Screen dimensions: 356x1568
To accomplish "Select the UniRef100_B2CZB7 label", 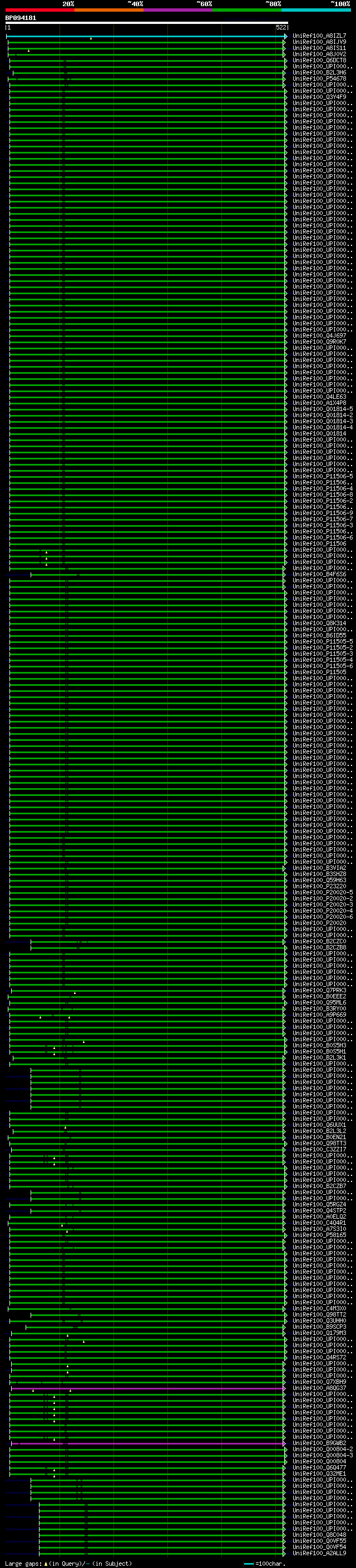I will 319,1186.
